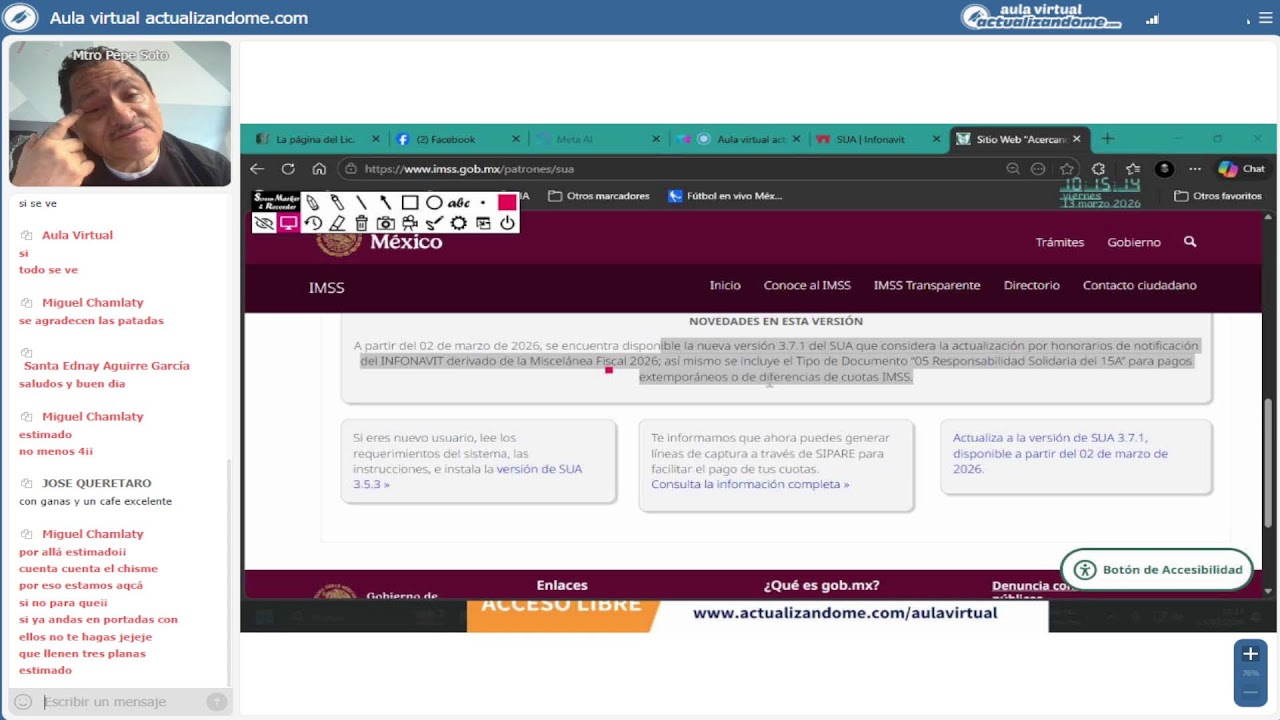Close the SUA | Infonavit tab
The image size is (1280, 720).
[936, 139]
